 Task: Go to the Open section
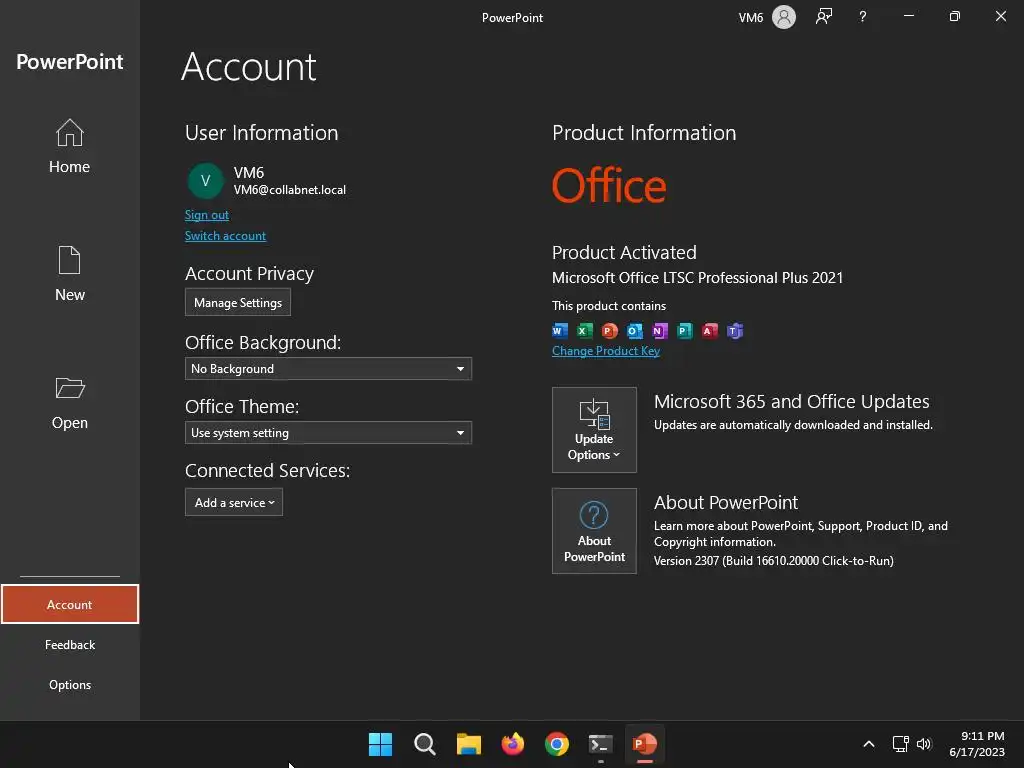[x=69, y=403]
